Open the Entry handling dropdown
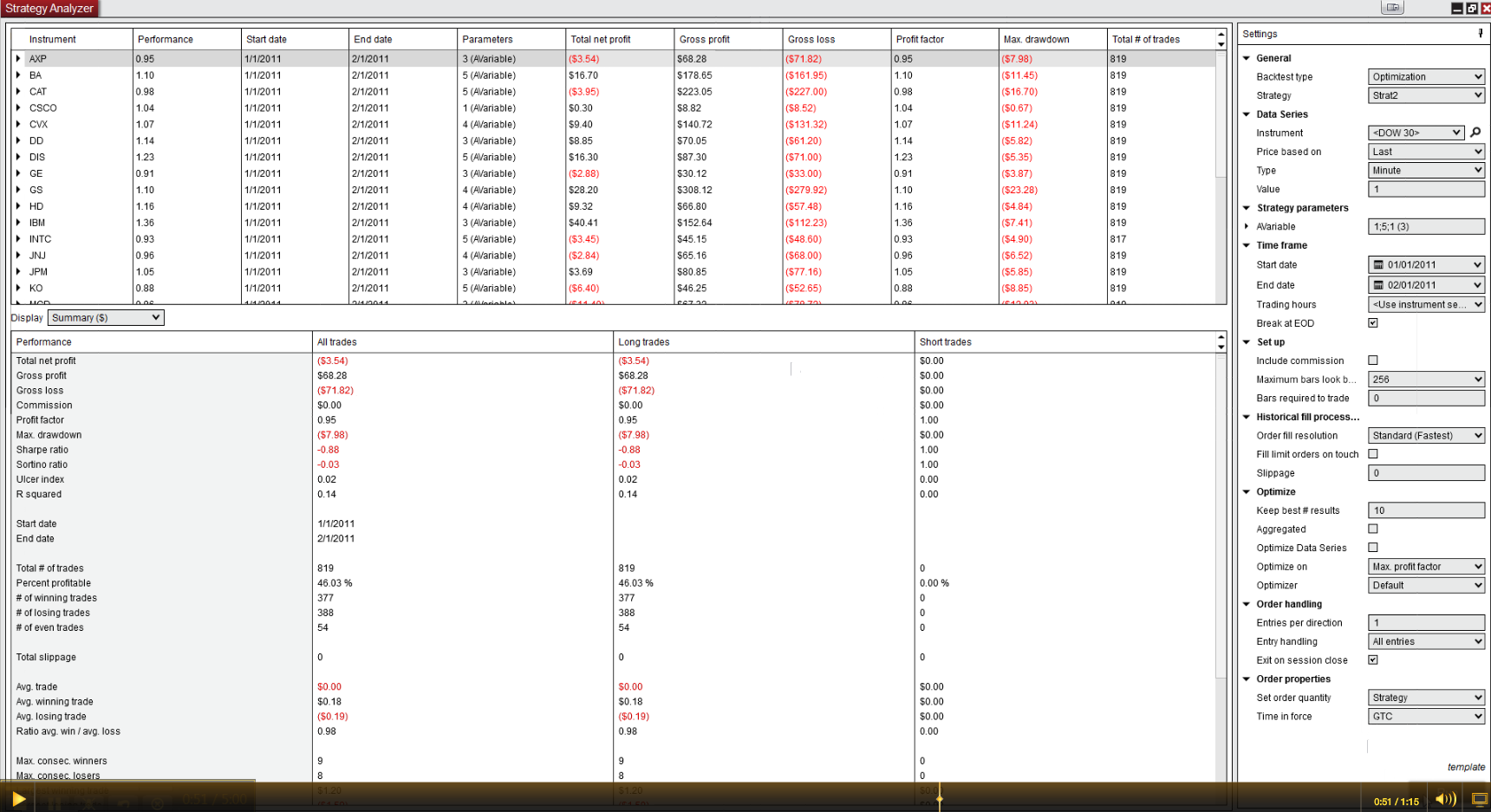The width and height of the screenshot is (1491, 812). pos(1426,642)
